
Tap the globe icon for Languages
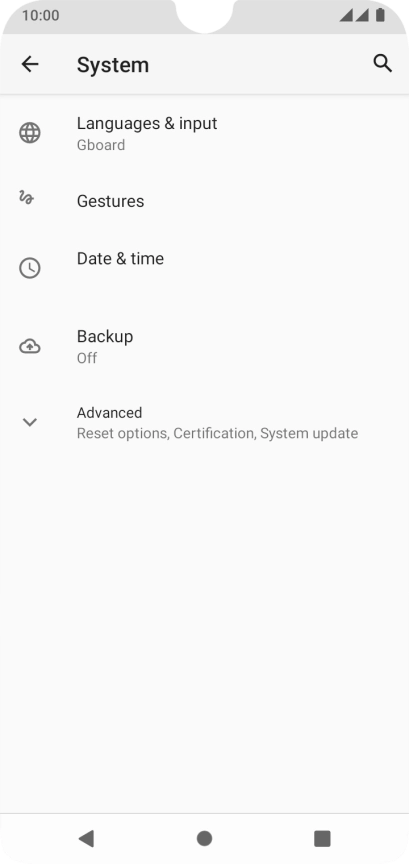(x=30, y=133)
